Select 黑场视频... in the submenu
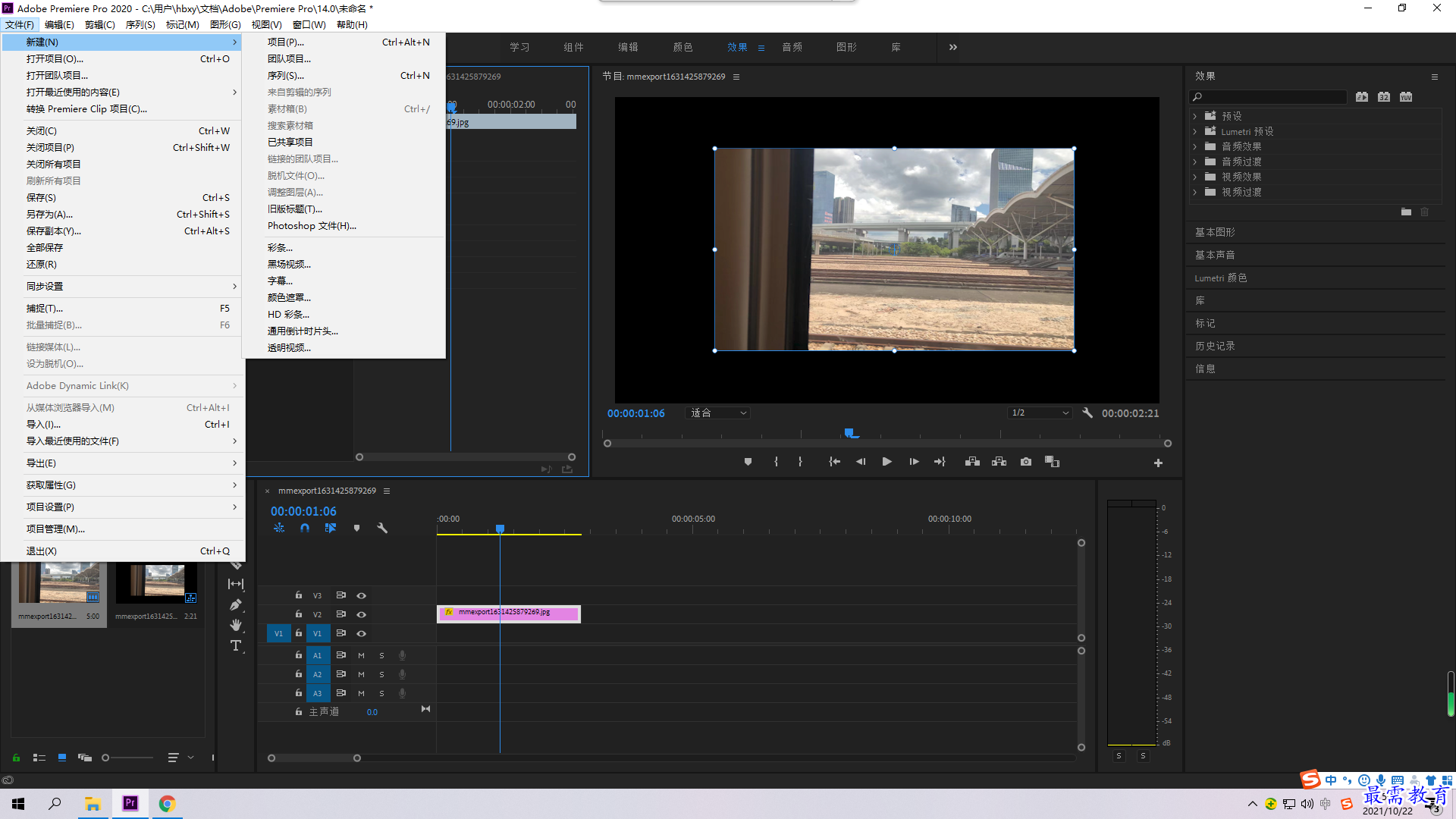 tap(343, 264)
